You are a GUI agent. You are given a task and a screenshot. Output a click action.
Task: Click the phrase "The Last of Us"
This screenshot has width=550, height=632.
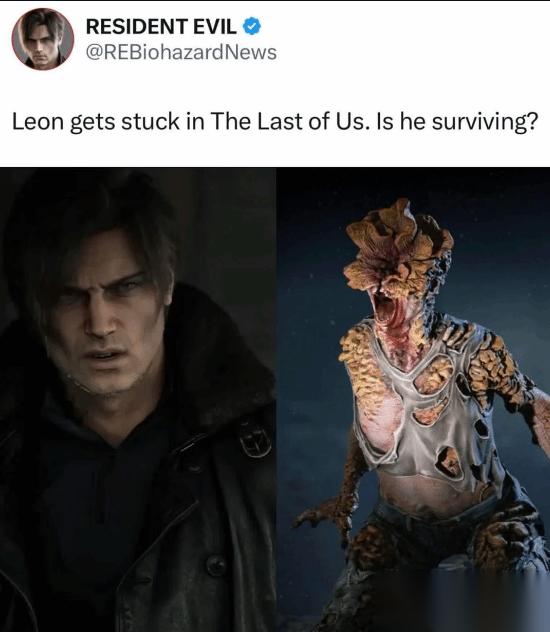point(289,121)
